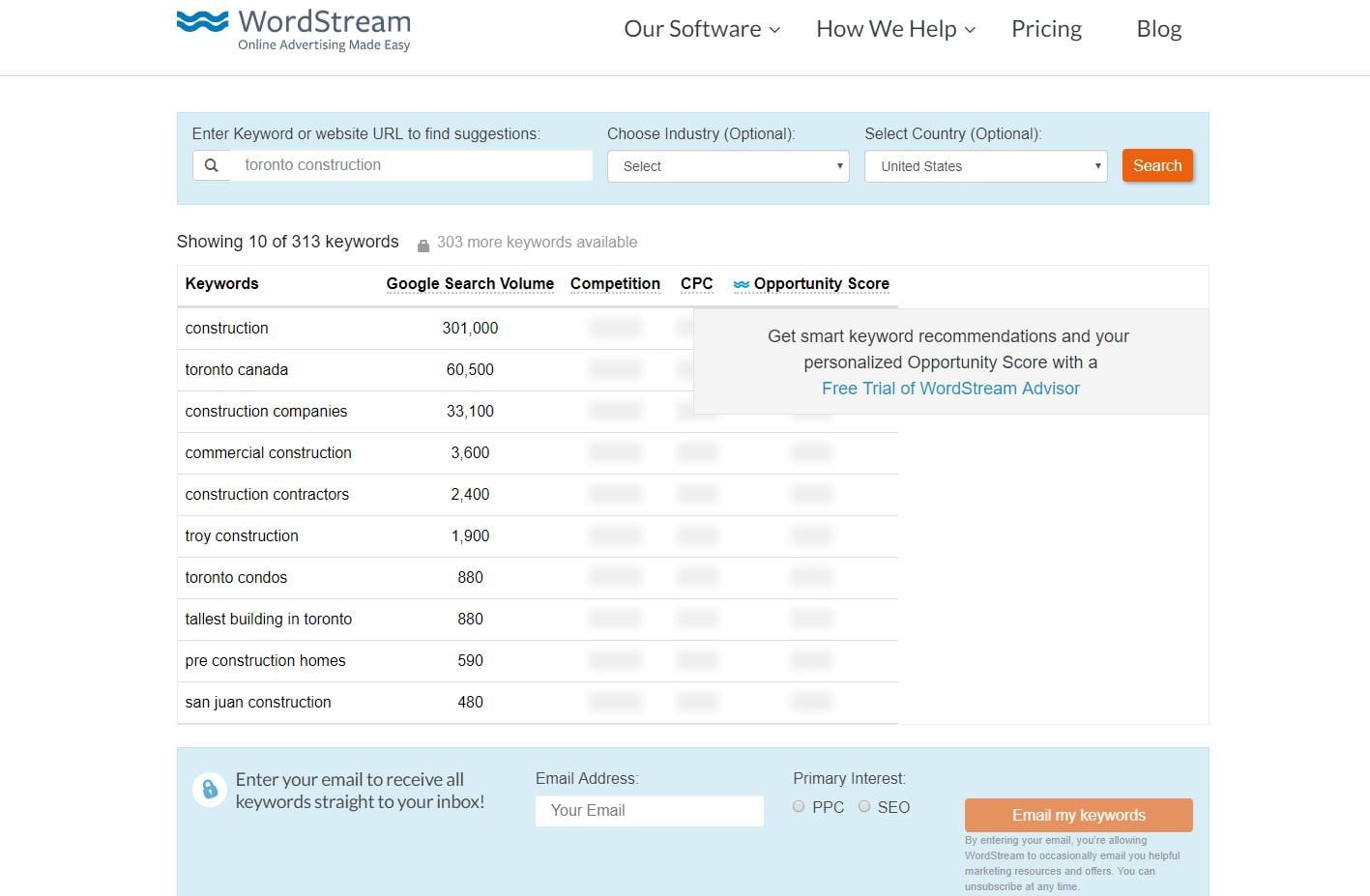Click the Email my keywords button
This screenshot has width=1370, height=896.
point(1079,815)
